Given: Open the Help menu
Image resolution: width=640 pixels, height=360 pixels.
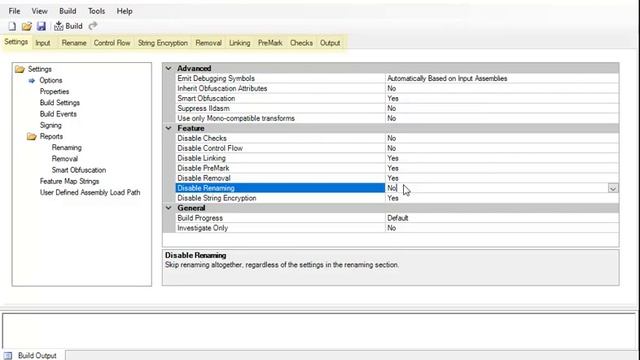Looking at the screenshot, I should coord(124,11).
